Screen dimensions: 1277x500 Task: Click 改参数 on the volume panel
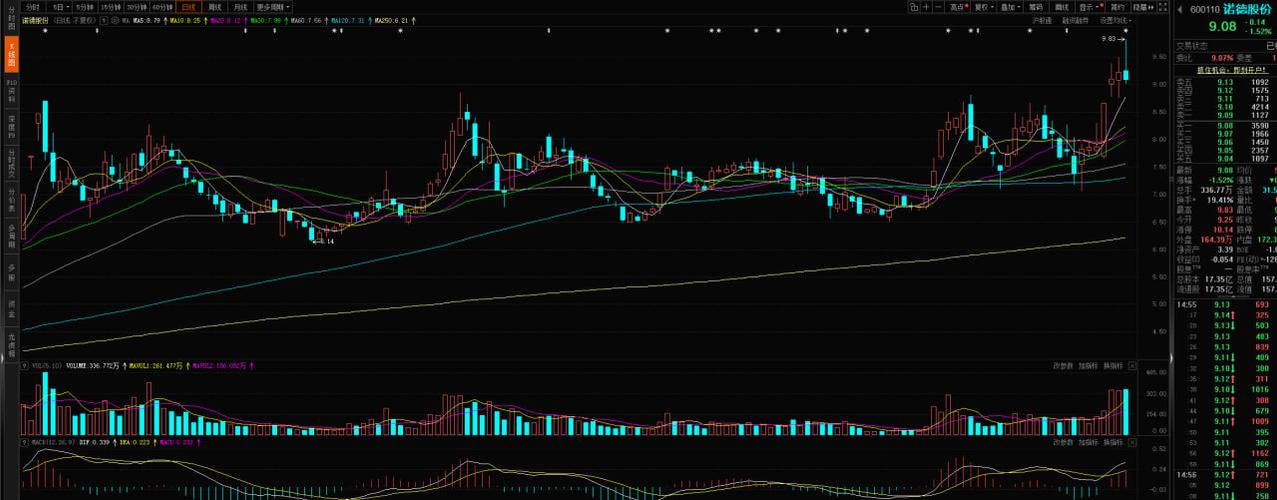[x=1062, y=365]
